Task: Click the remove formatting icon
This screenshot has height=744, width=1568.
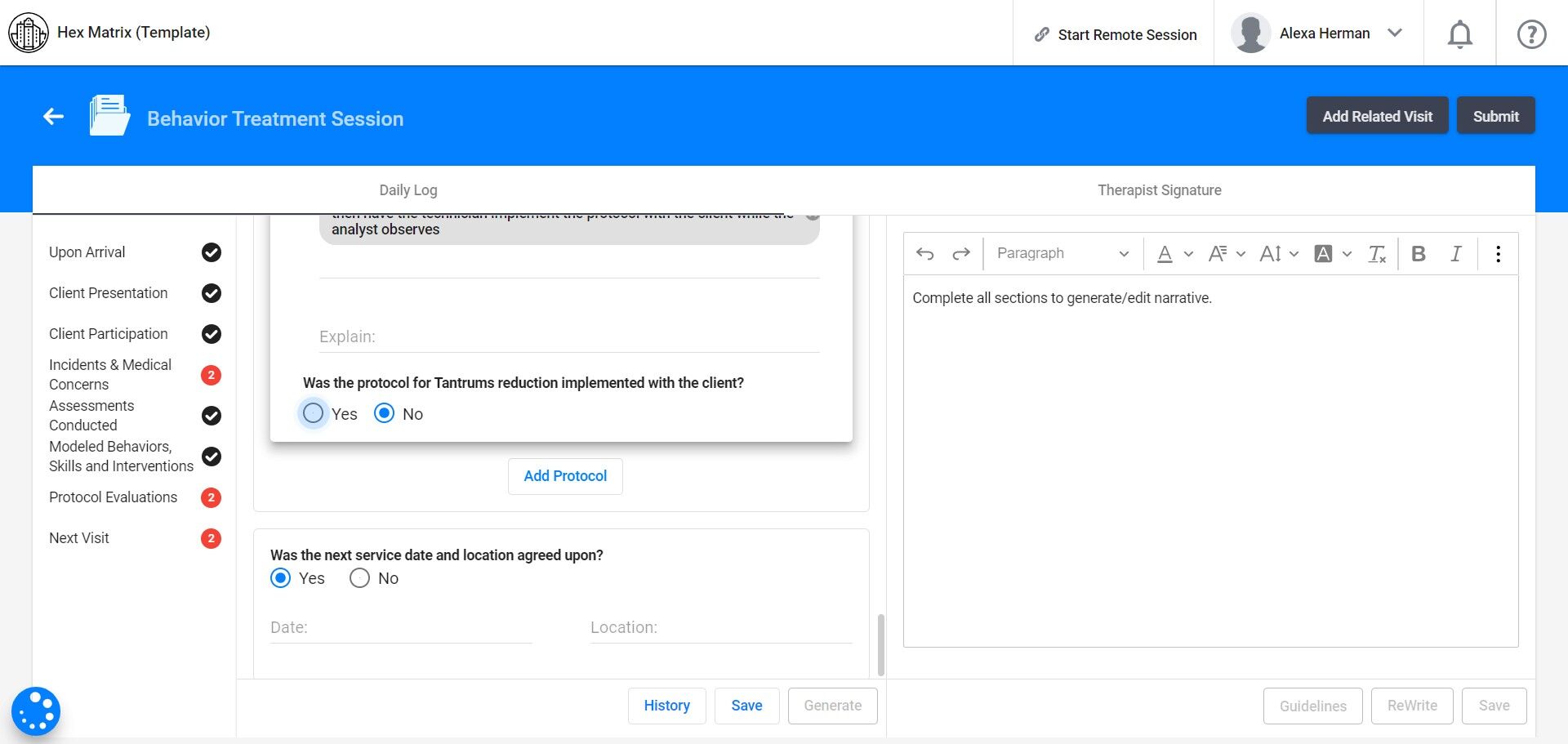Action: 1377,254
